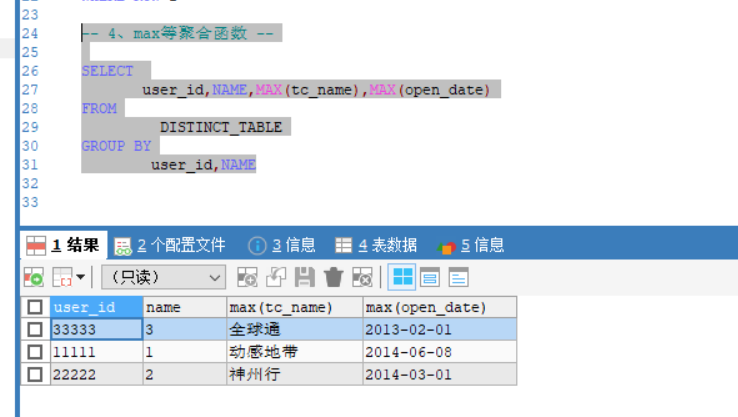Select the cell 22222

pyautogui.click(x=96, y=375)
